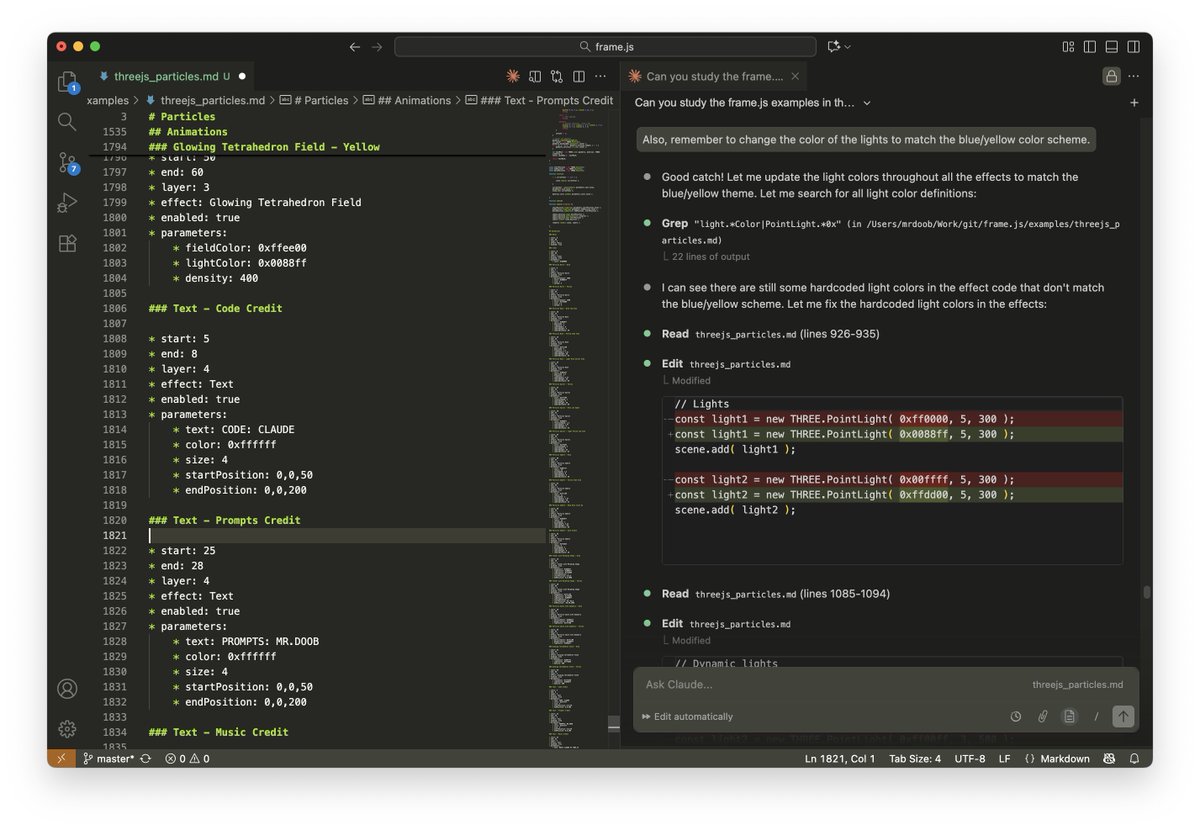Viewport: 1200px width, 830px height.
Task: Toggle the secondary side bar
Action: 1134,47
